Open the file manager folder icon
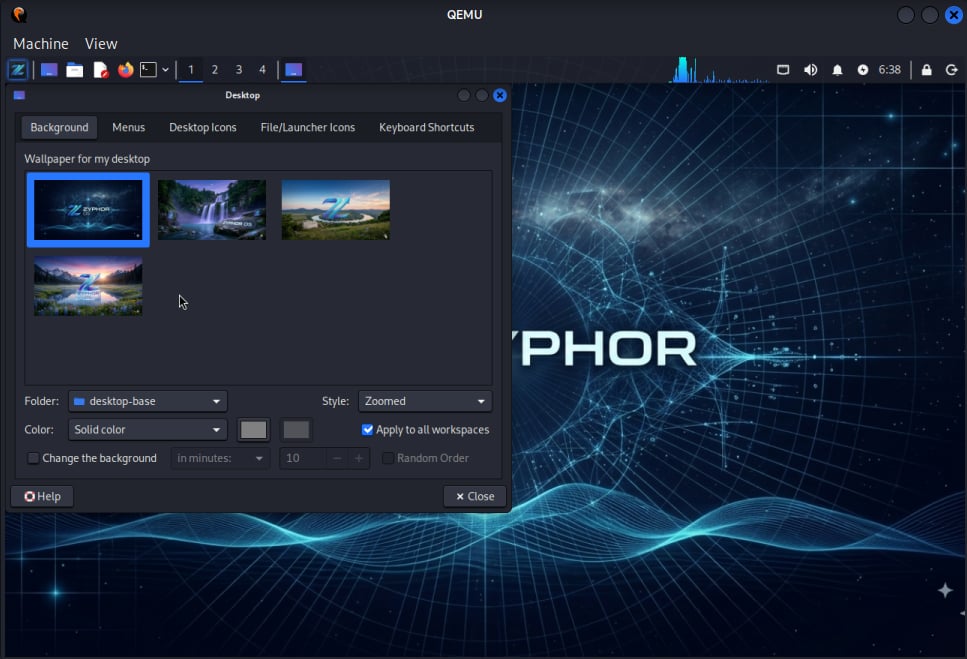This screenshot has width=967, height=659. pyautogui.click(x=74, y=70)
